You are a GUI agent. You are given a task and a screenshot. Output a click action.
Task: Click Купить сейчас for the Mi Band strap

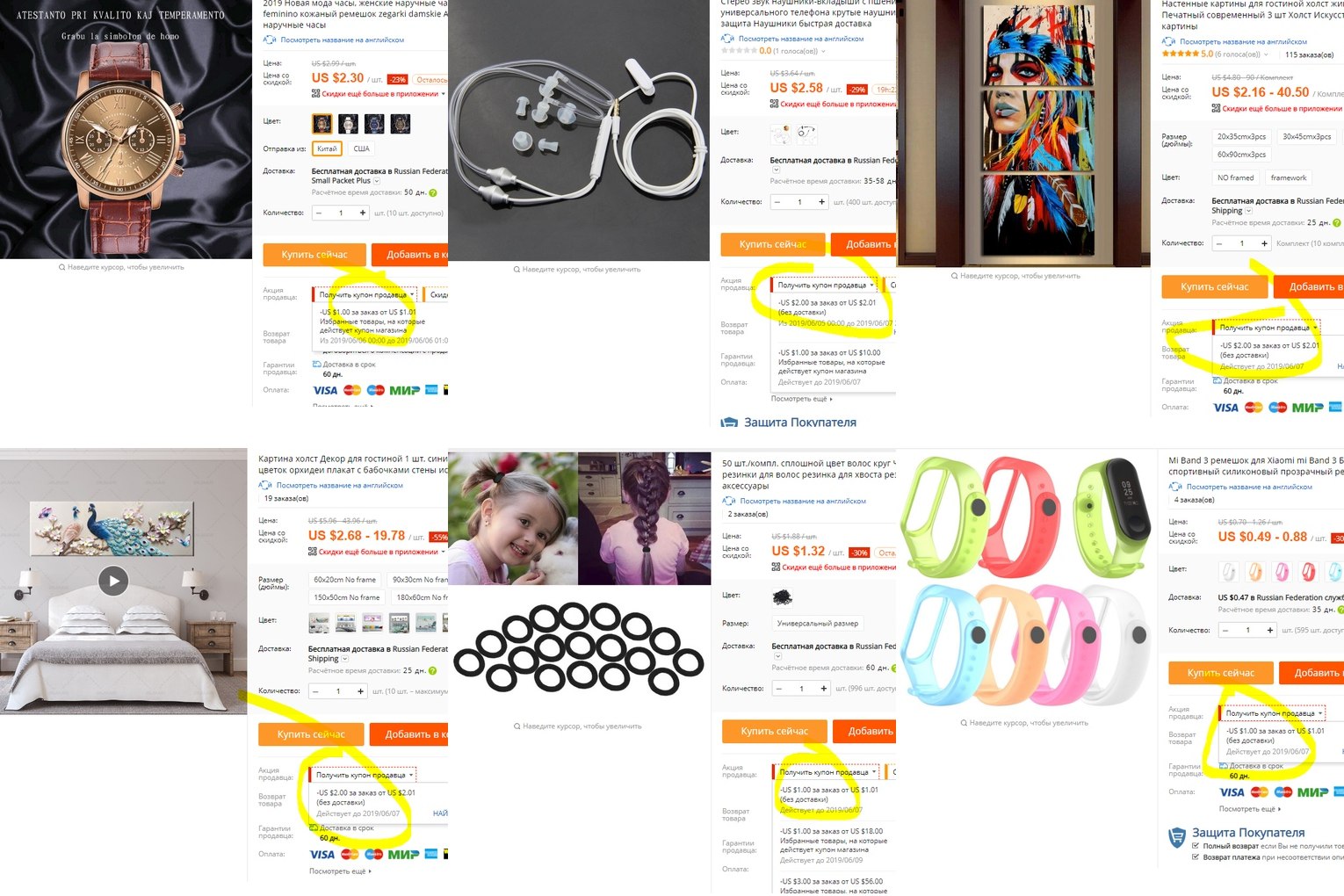[x=1220, y=673]
